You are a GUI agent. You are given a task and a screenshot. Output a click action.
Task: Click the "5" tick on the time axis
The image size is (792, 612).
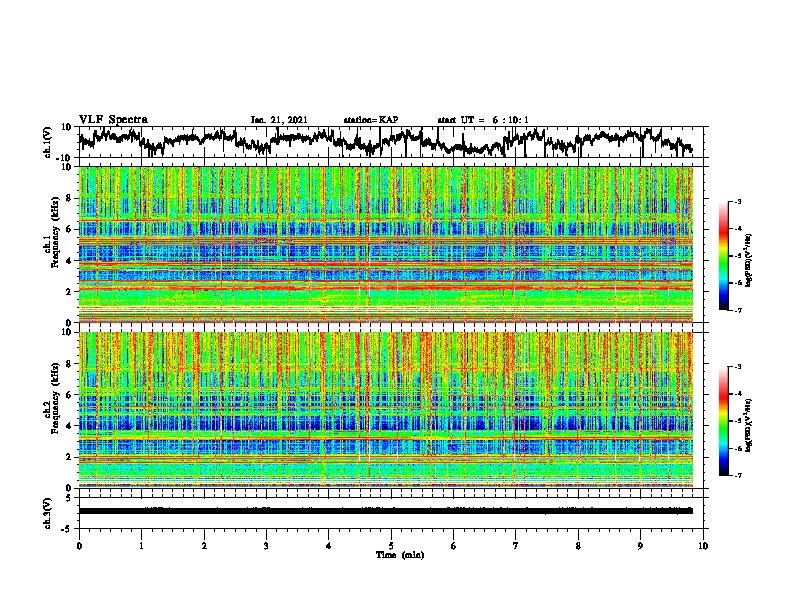[x=391, y=546]
